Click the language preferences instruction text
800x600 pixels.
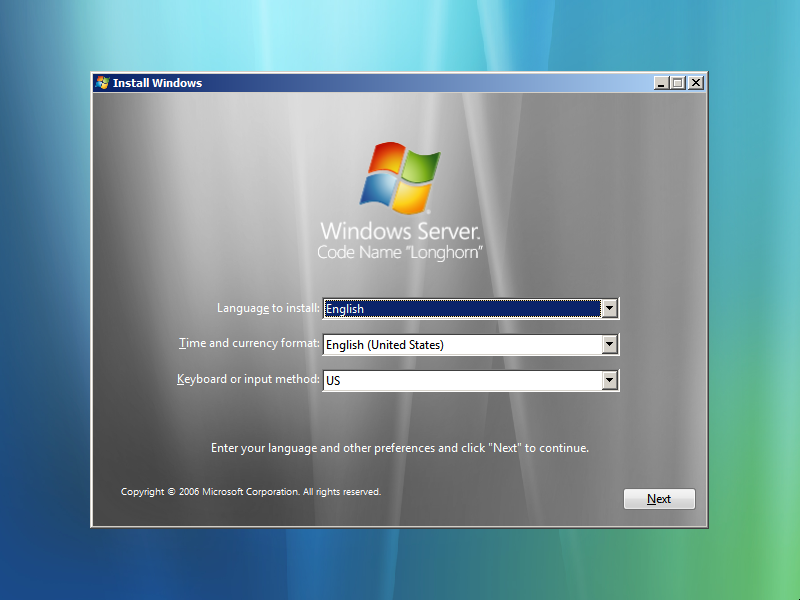(400, 448)
